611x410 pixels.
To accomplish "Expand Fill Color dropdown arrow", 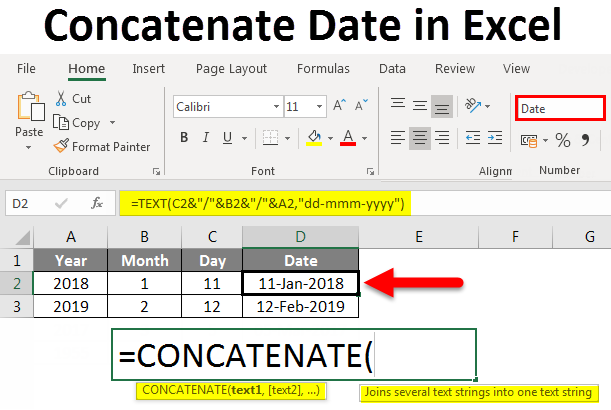I will coord(330,138).
